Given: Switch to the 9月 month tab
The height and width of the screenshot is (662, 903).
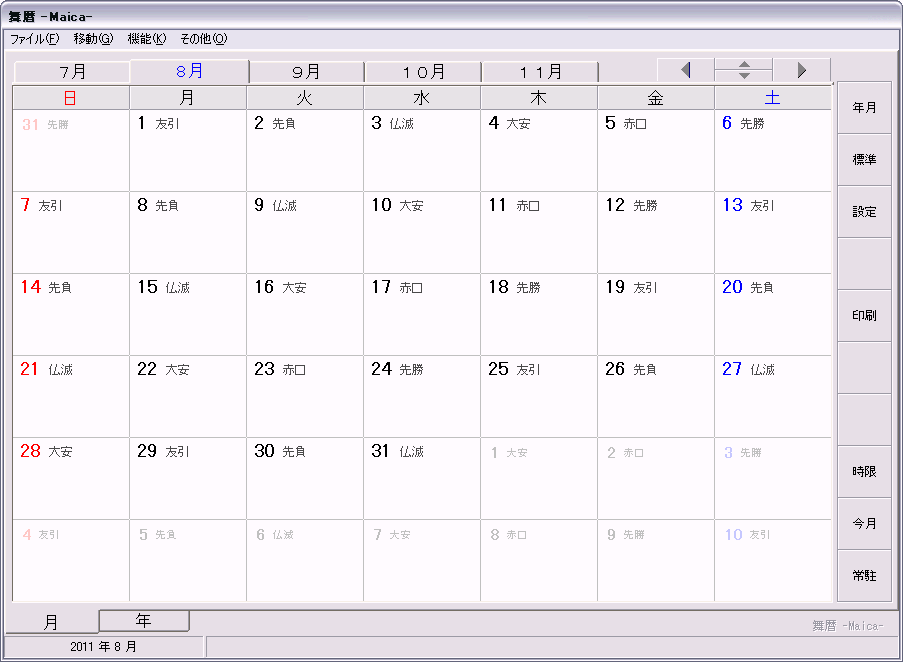Looking at the screenshot, I should pos(306,72).
